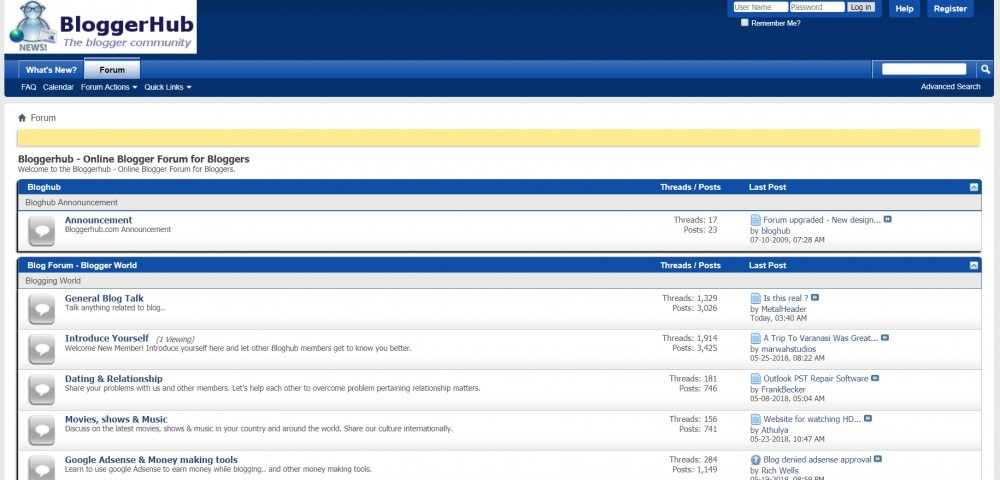Click the Help button
This screenshot has height=480, width=1000.
click(904, 8)
